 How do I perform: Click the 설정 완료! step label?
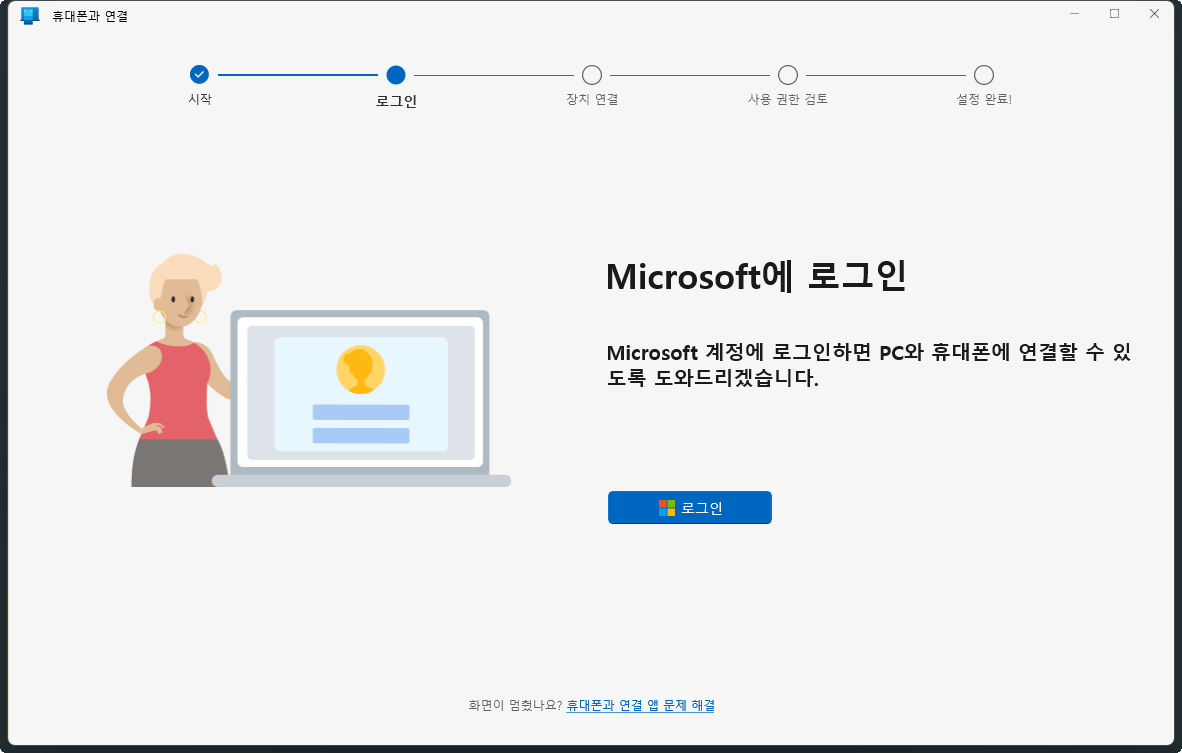click(x=984, y=99)
